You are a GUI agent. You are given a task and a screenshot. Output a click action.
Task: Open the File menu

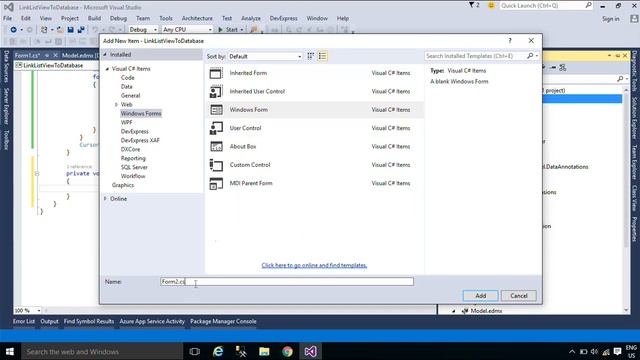[x=7, y=18]
